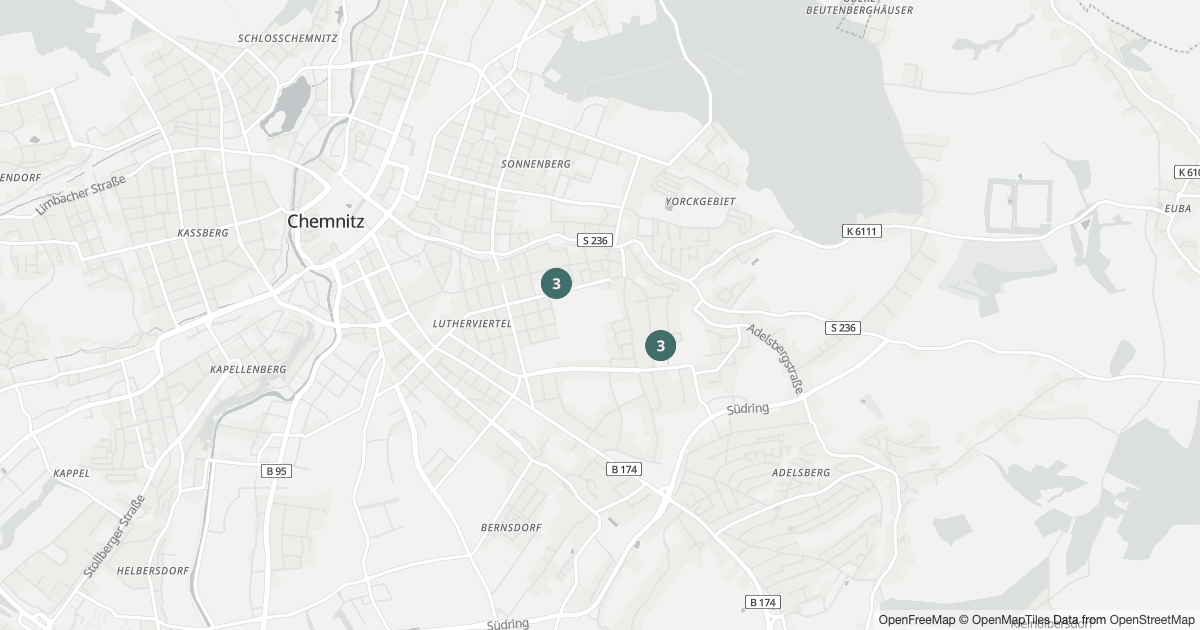Click the B 174 shield above Bernsdorf
1200x630 pixels.
pos(624,469)
